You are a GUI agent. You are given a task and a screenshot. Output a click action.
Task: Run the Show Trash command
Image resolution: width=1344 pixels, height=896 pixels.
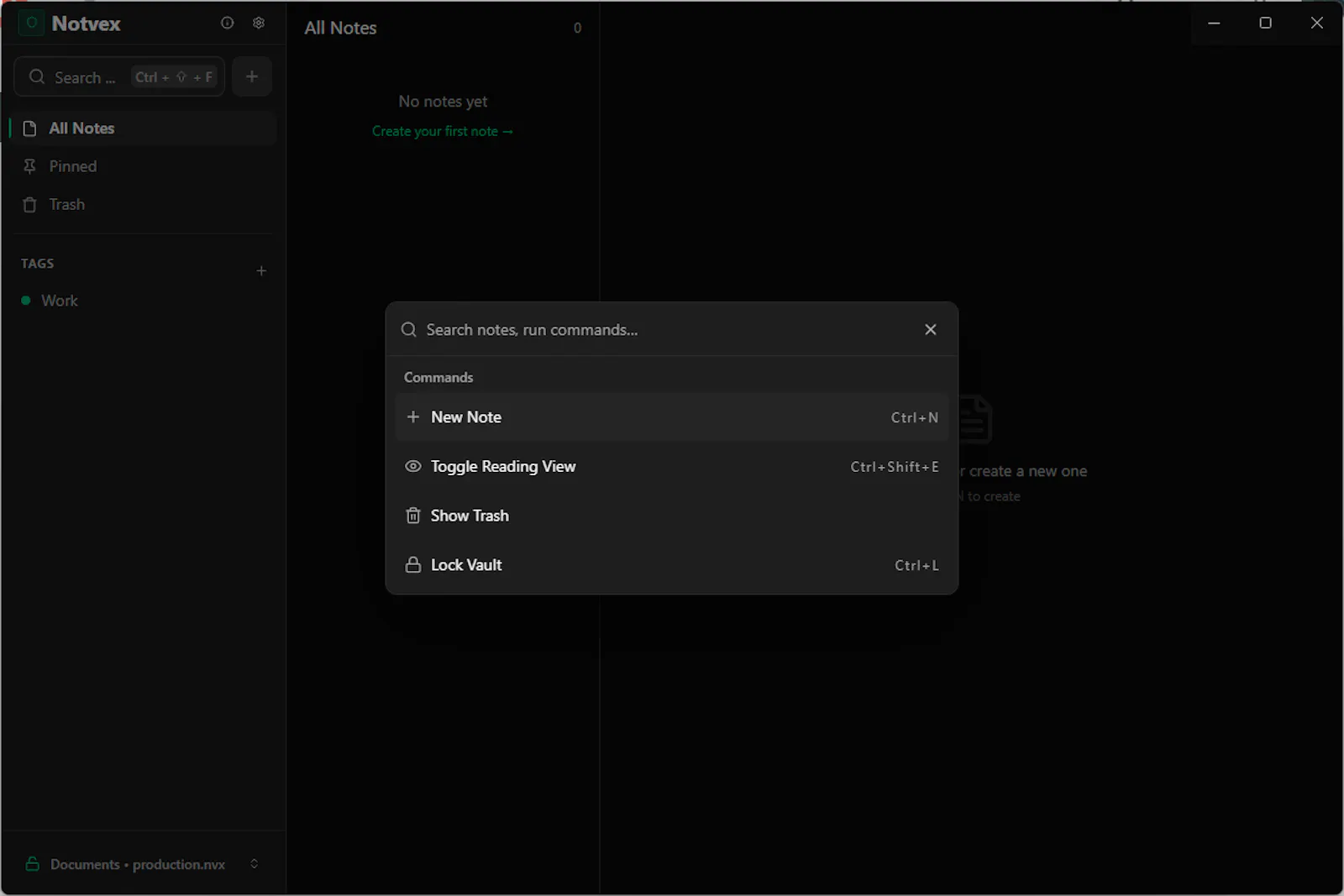[x=672, y=516]
